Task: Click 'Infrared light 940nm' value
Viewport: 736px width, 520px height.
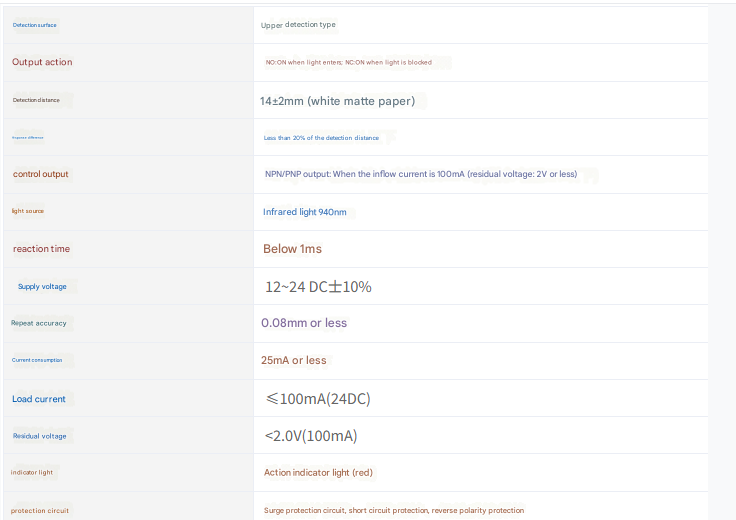Action: (x=305, y=212)
